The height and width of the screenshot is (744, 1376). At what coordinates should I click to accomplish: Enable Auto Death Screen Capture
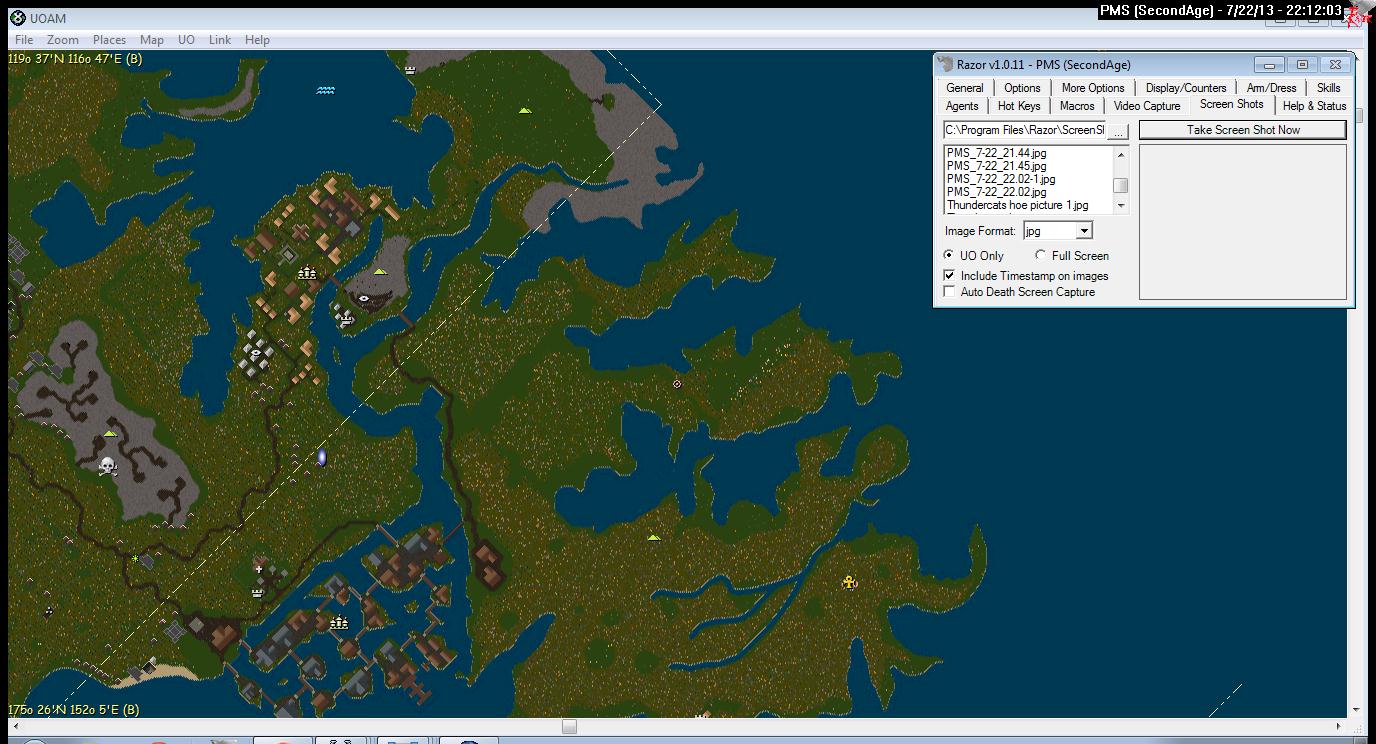click(949, 292)
